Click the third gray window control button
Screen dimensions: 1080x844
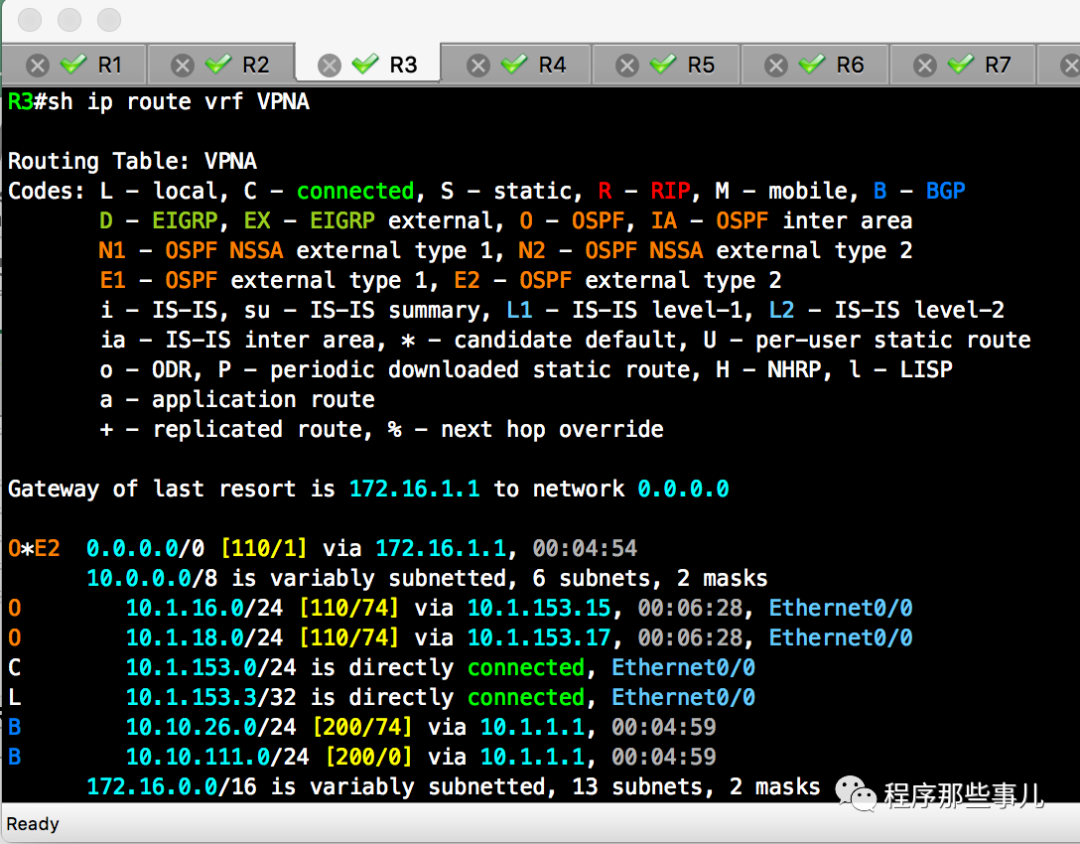pyautogui.click(x=109, y=19)
